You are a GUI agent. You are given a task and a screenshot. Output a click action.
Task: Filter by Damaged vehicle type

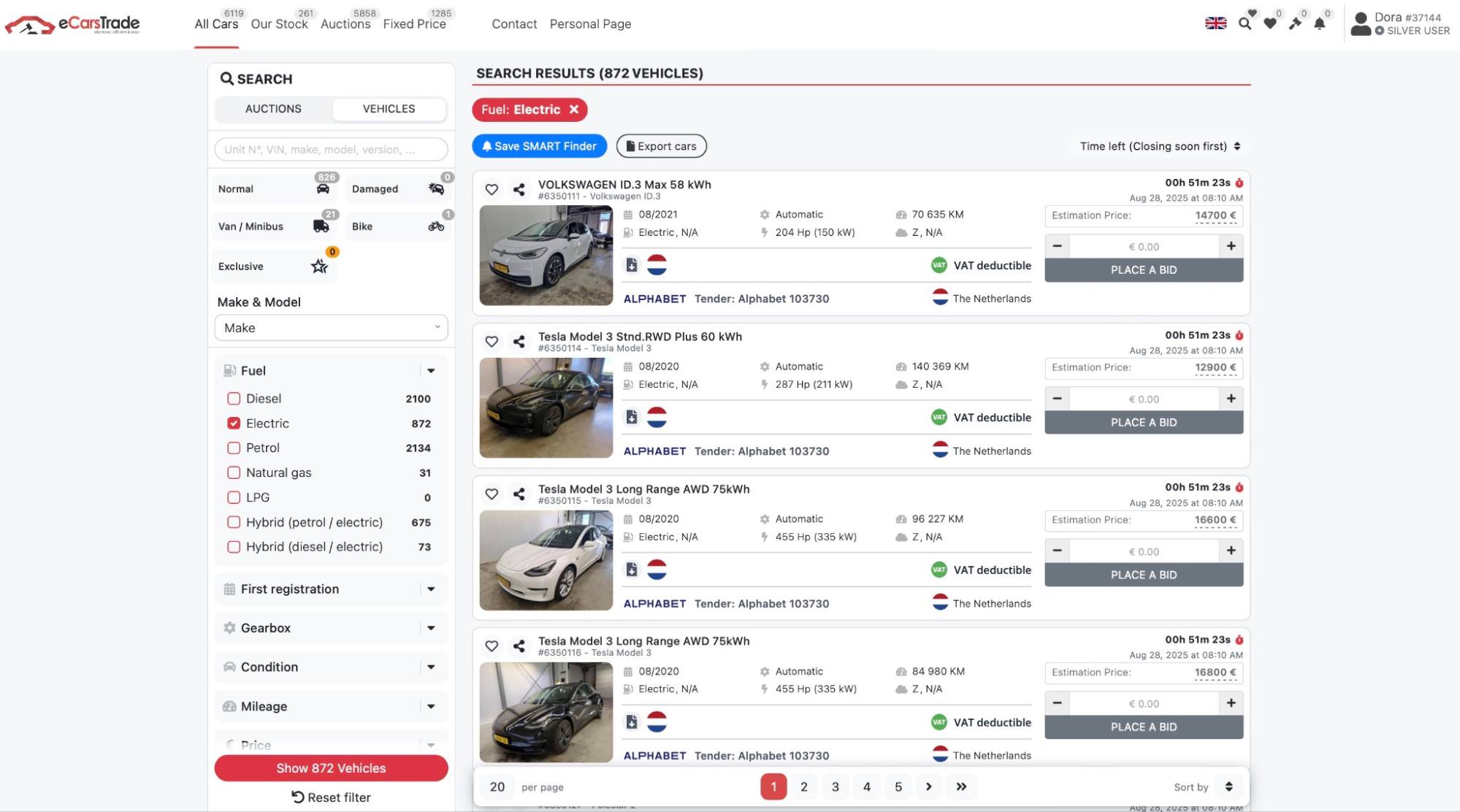399,188
